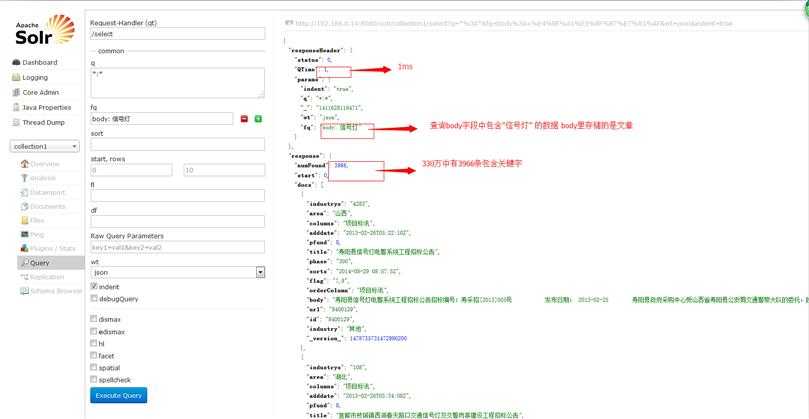Open the Dashboard page

click(40, 62)
